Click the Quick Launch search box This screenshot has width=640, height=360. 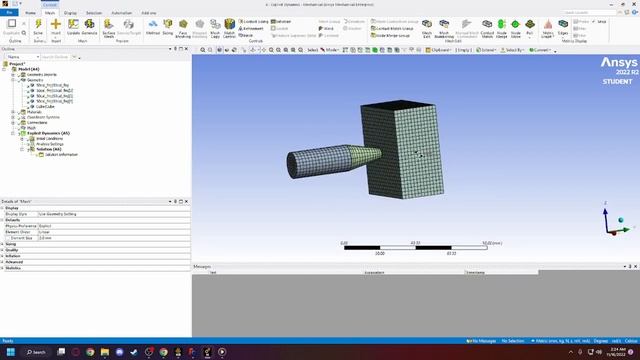pyautogui.click(x=590, y=13)
